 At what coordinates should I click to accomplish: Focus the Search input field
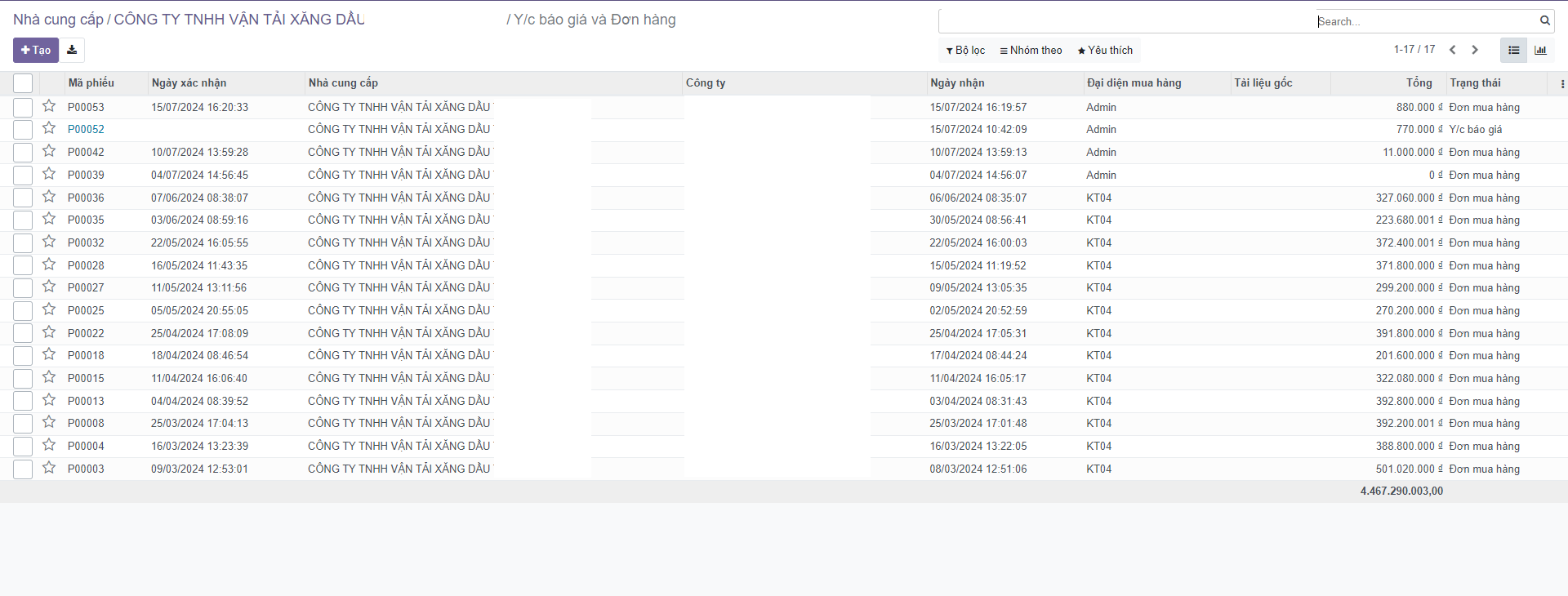tap(1425, 21)
